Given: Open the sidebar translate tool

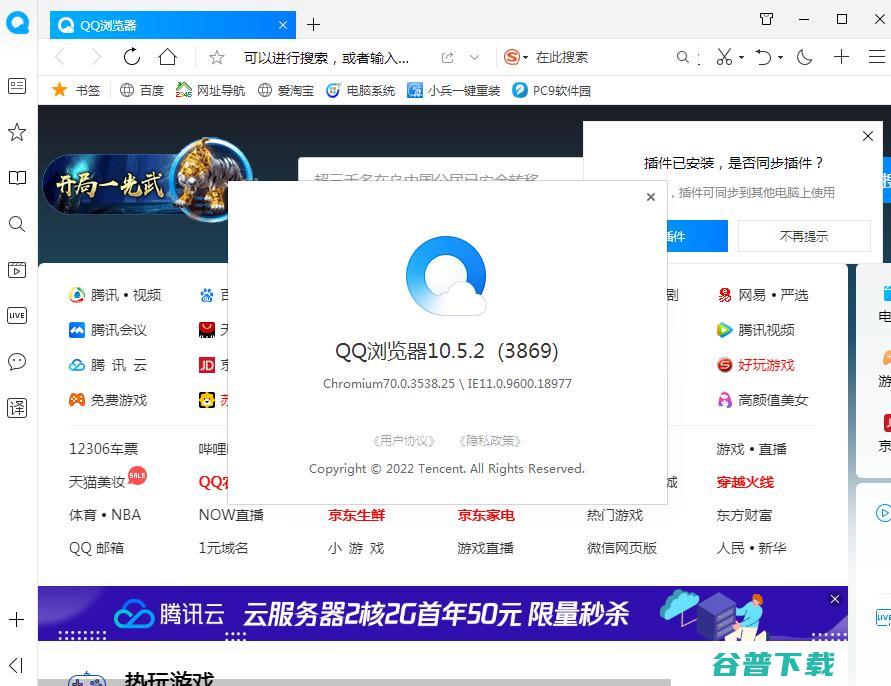Looking at the screenshot, I should point(16,407).
